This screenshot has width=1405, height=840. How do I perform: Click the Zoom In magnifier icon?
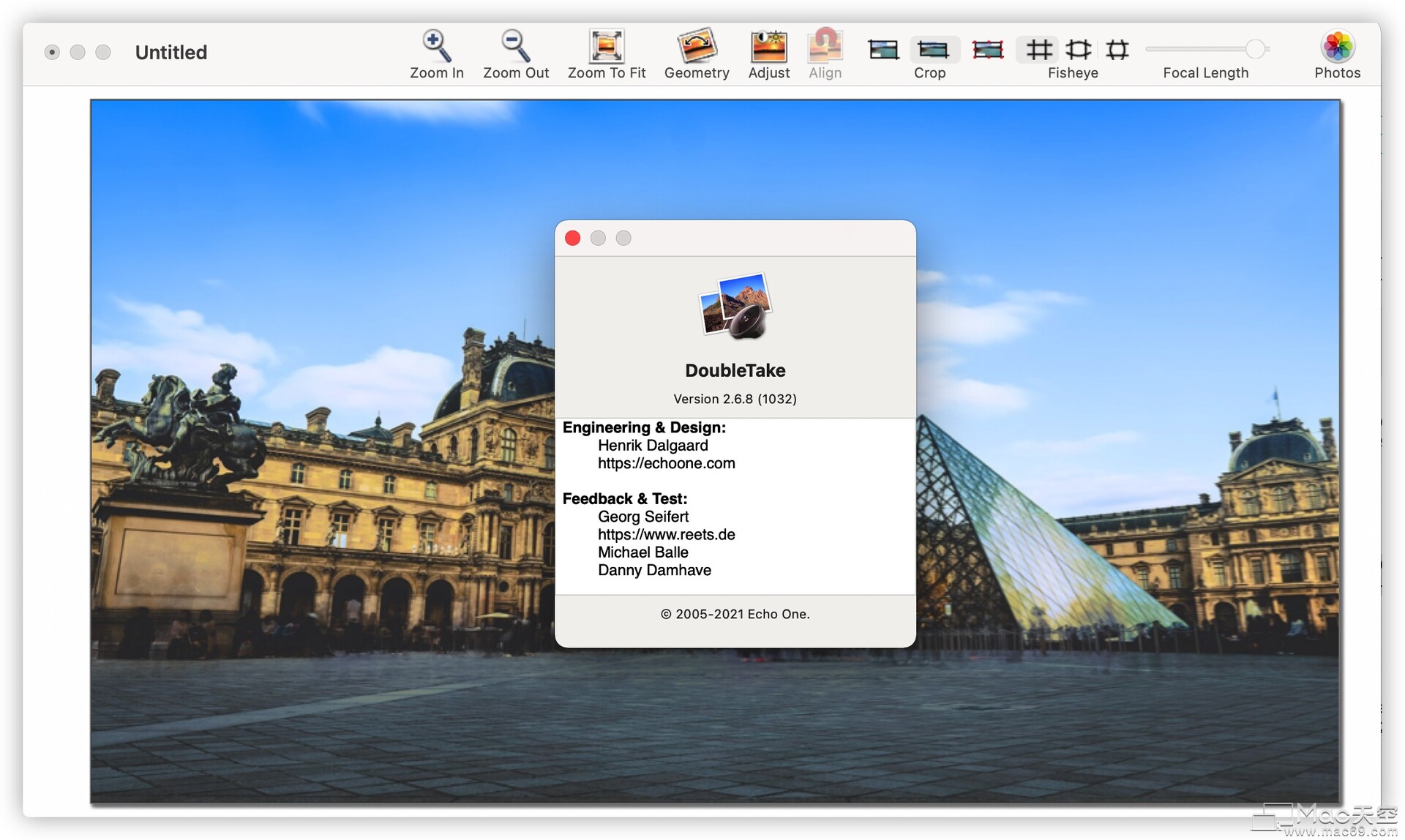click(436, 45)
